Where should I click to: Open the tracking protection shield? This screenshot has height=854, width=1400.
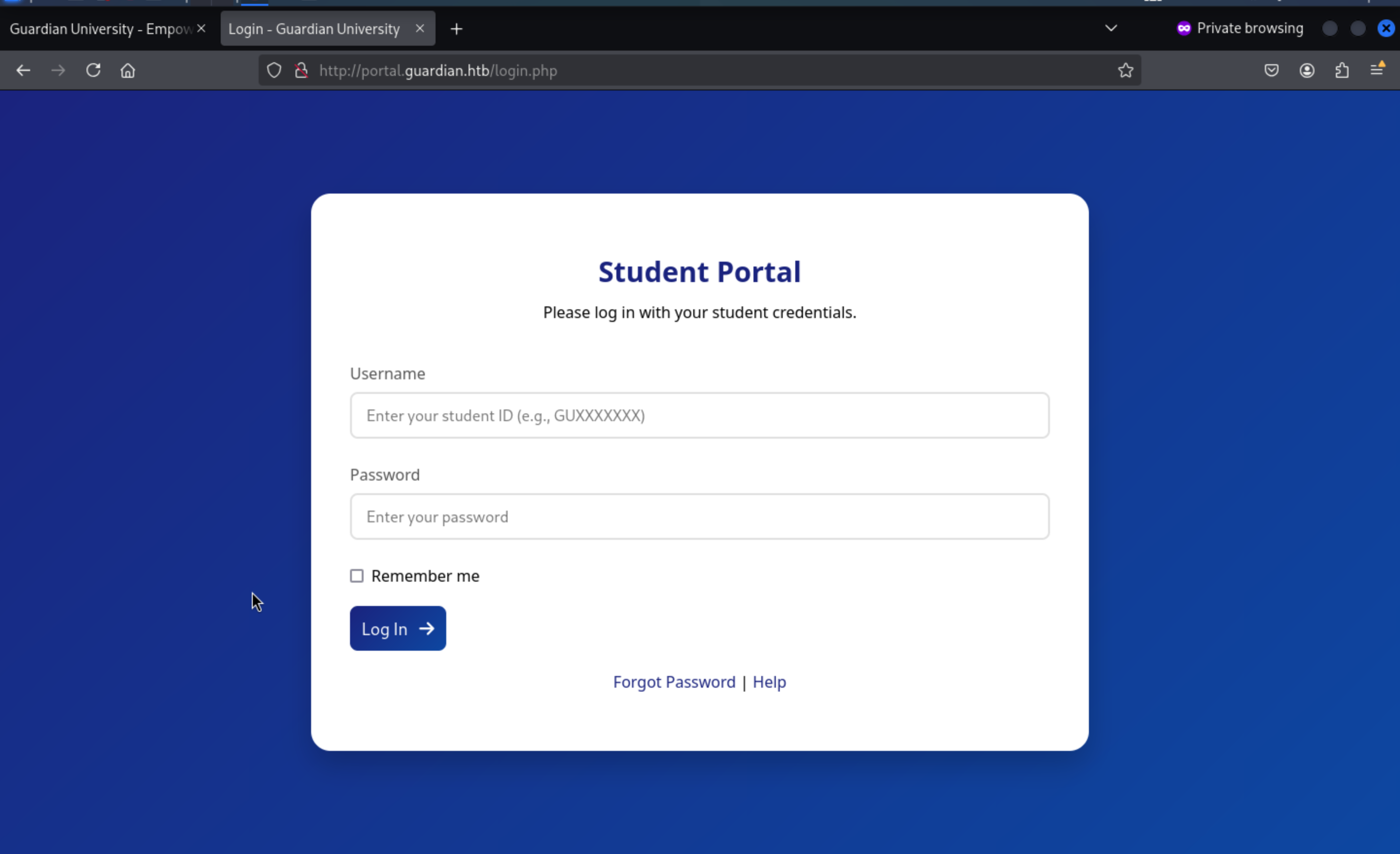(274, 71)
